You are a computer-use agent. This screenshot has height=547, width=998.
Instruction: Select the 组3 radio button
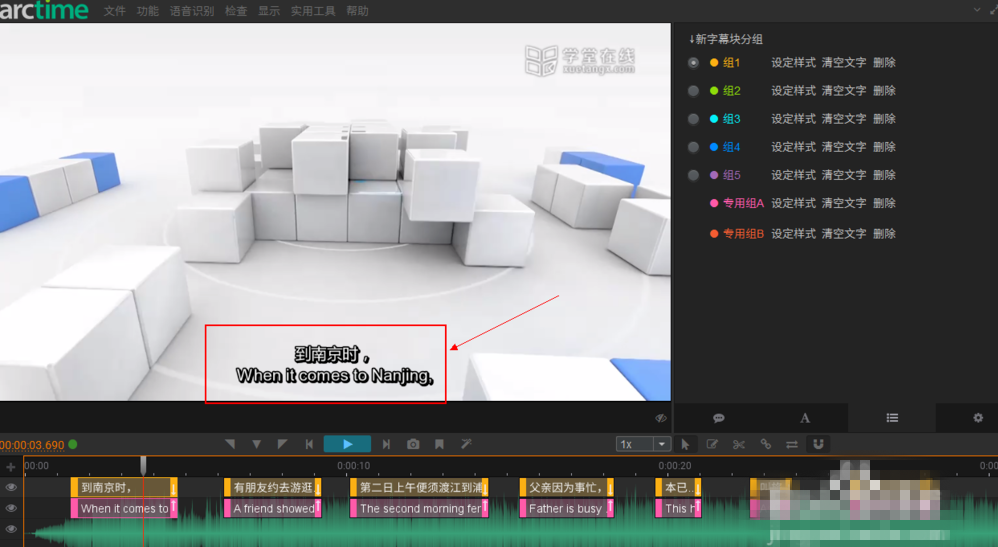693,119
